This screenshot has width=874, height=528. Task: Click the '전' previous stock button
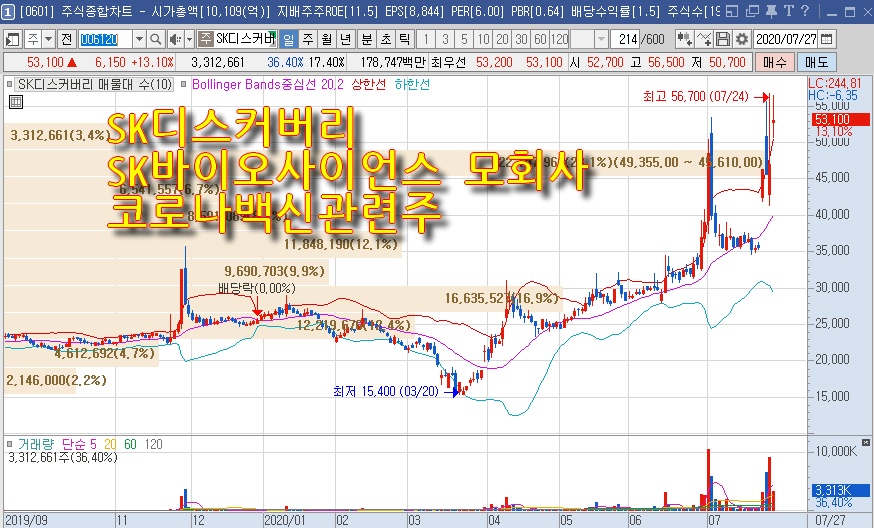pyautogui.click(x=66, y=39)
